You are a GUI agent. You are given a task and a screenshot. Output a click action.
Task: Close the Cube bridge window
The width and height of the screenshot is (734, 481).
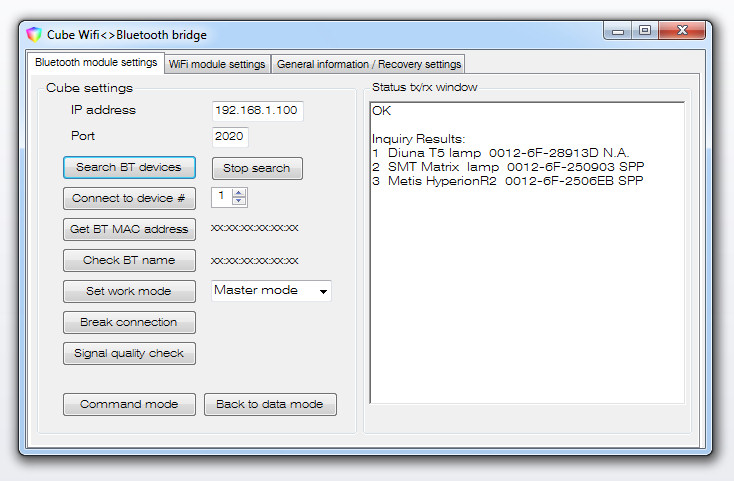682,31
